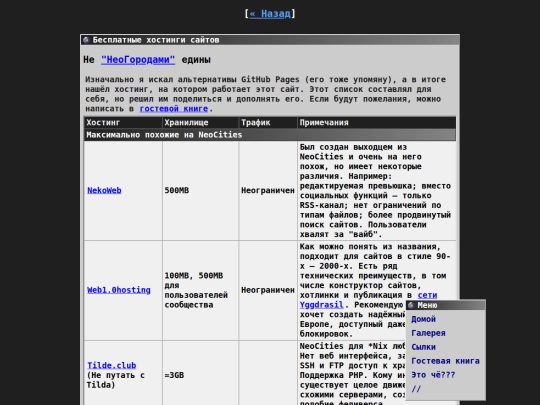Open the NekoWeb hosting link
The height and width of the screenshot is (405, 540).
[104, 190]
